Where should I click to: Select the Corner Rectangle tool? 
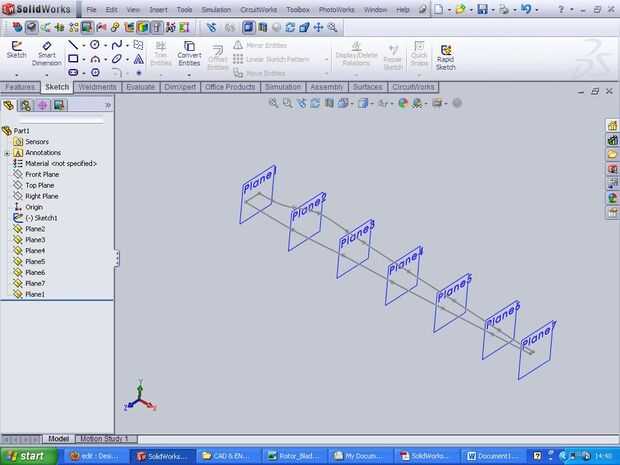[x=73, y=59]
